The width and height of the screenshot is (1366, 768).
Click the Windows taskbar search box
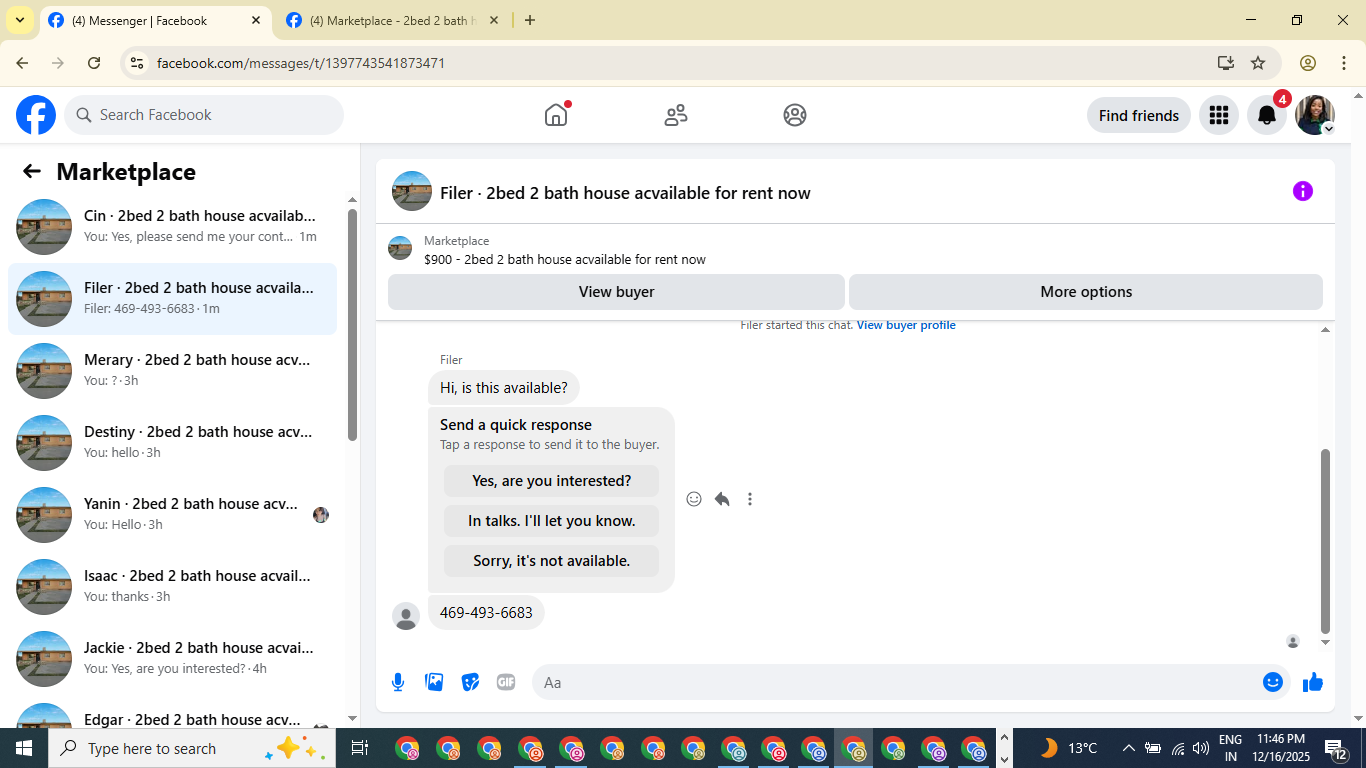pos(192,748)
